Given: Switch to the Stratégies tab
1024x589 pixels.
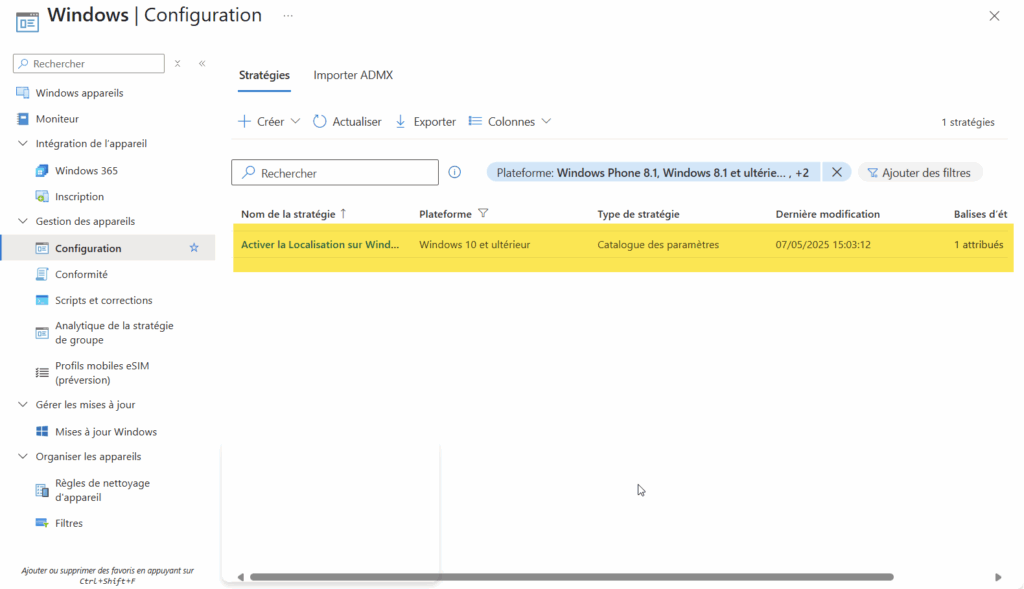Looking at the screenshot, I should 264,75.
